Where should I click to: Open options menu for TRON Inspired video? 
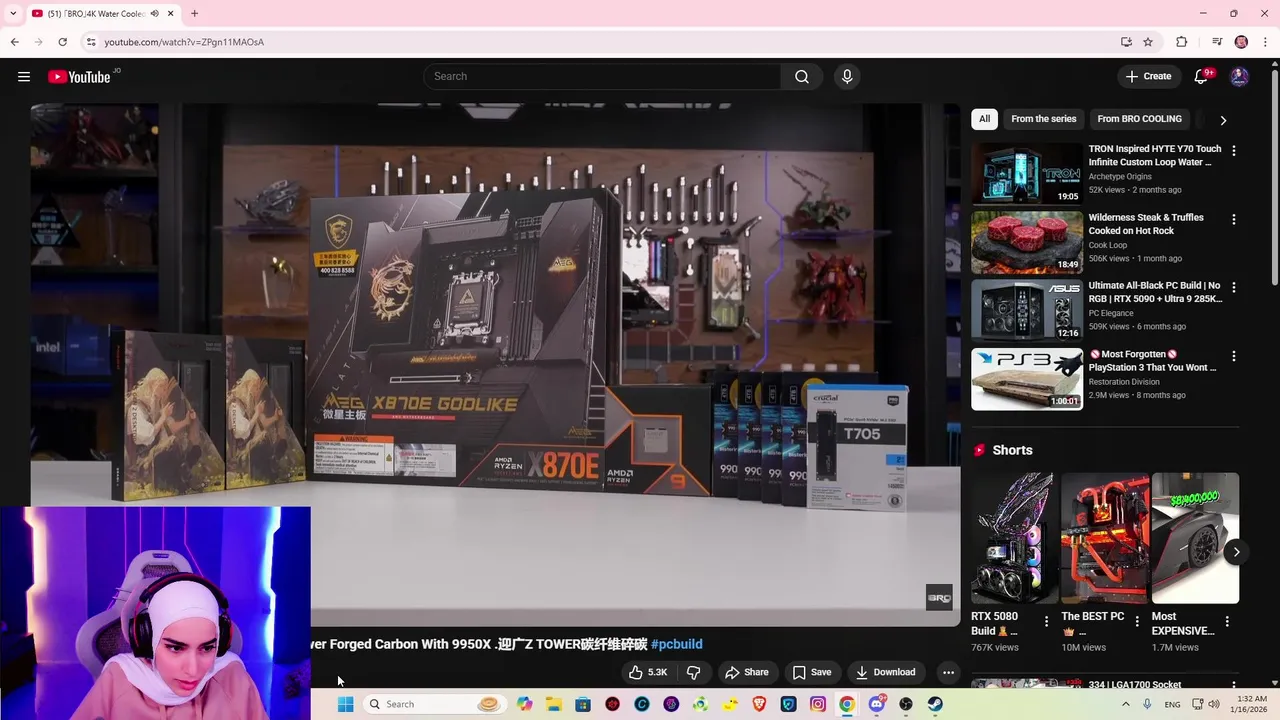point(1233,151)
